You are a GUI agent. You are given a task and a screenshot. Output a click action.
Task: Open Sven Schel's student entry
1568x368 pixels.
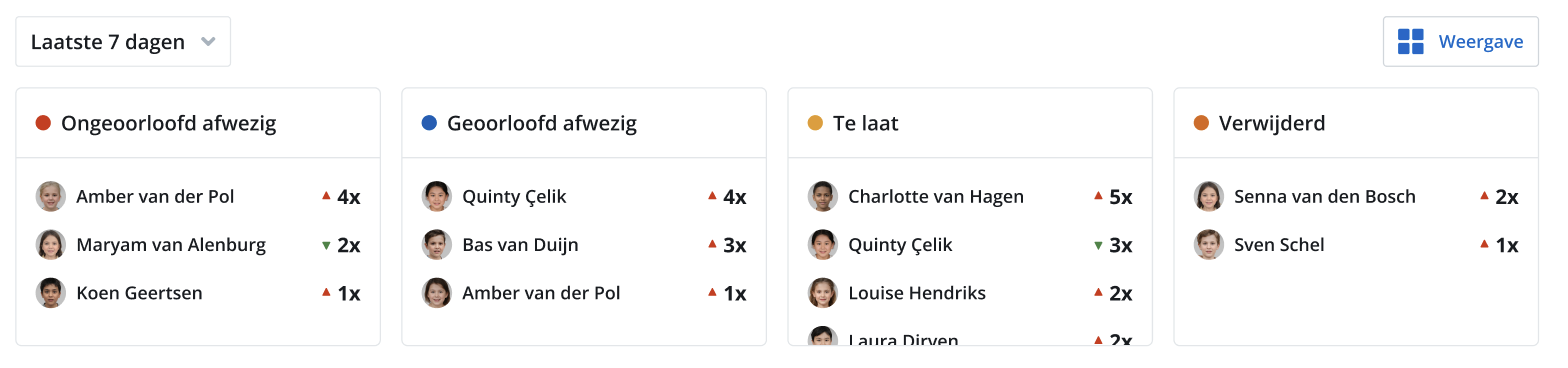(1356, 245)
